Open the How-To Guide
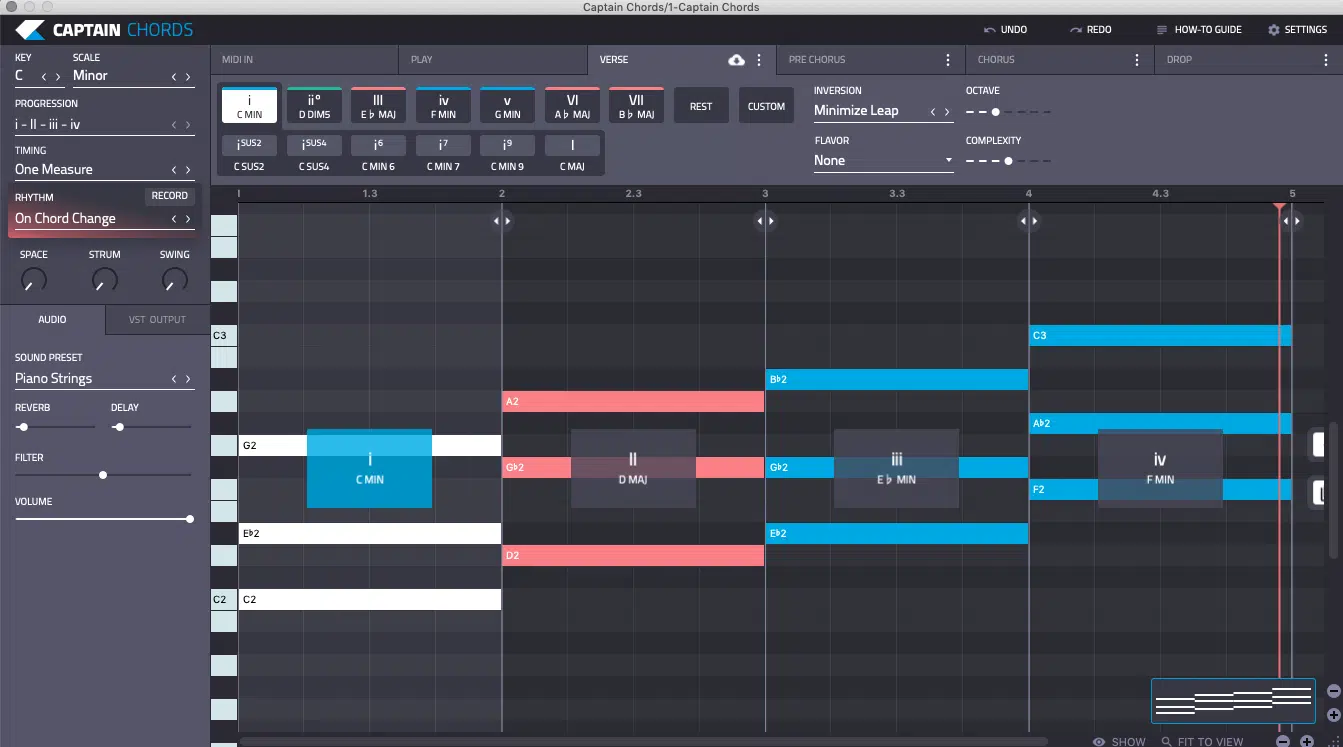1343x747 pixels. pos(1199,30)
